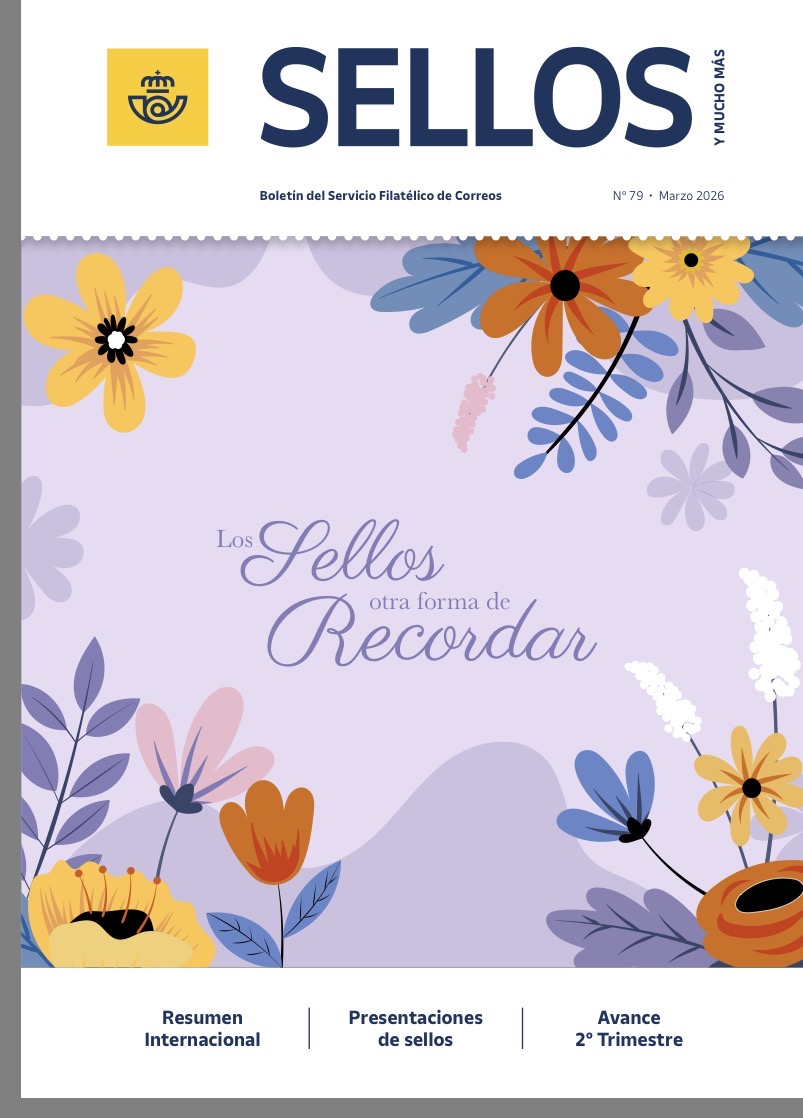Click the SELLOS magazine title
The image size is (803, 1118).
(x=476, y=98)
